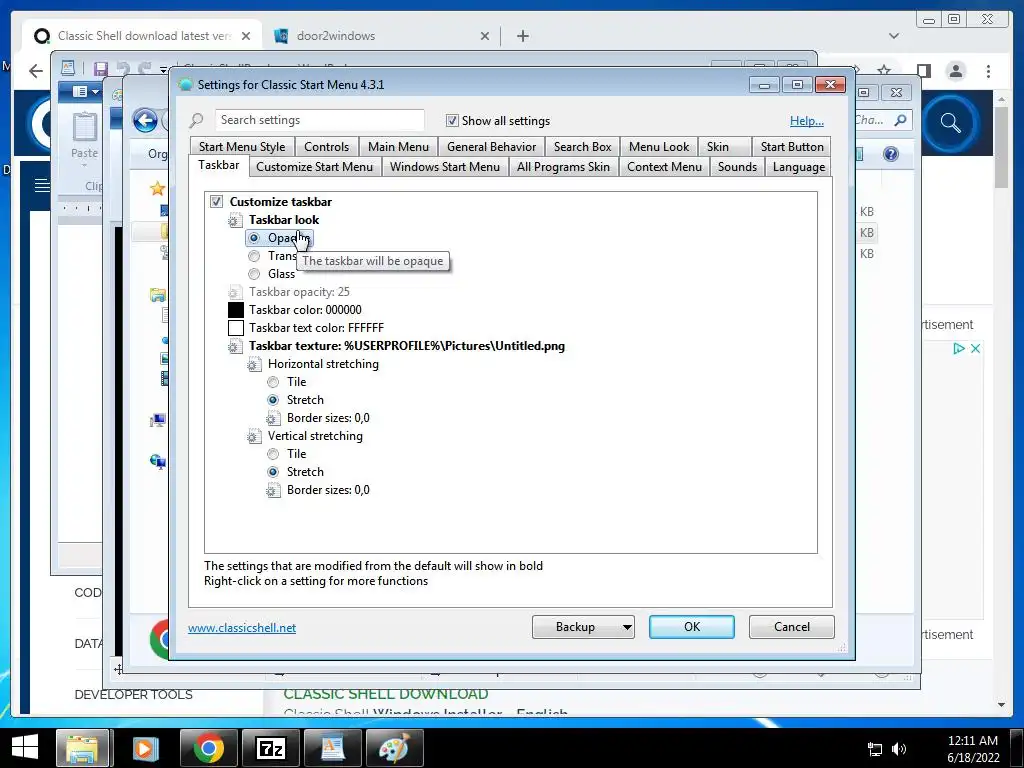
Task: Go to the Windows Start Menu tab
Action: tap(445, 167)
